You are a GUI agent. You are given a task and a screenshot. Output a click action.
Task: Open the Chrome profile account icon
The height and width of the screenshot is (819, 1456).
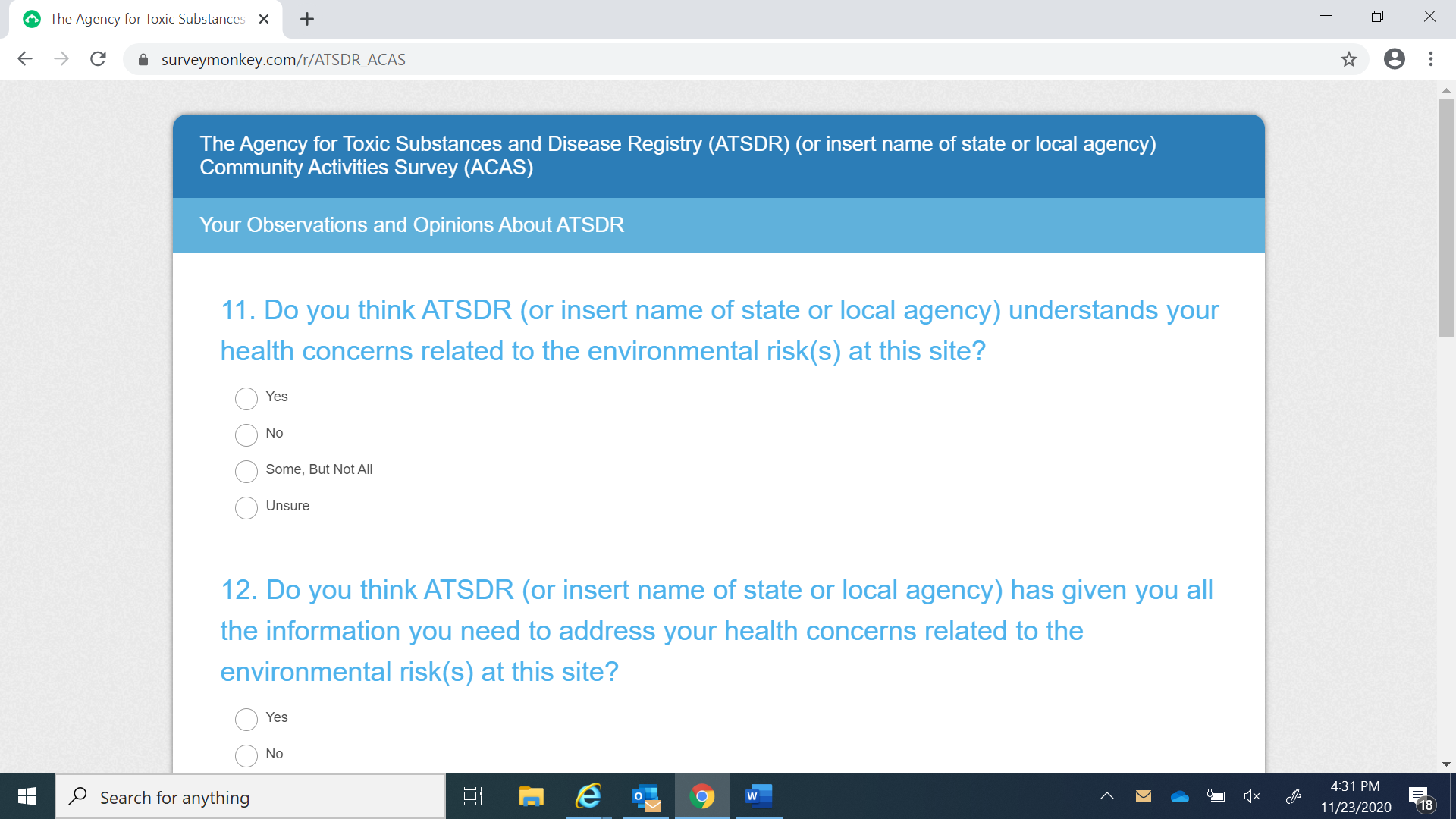coord(1394,59)
